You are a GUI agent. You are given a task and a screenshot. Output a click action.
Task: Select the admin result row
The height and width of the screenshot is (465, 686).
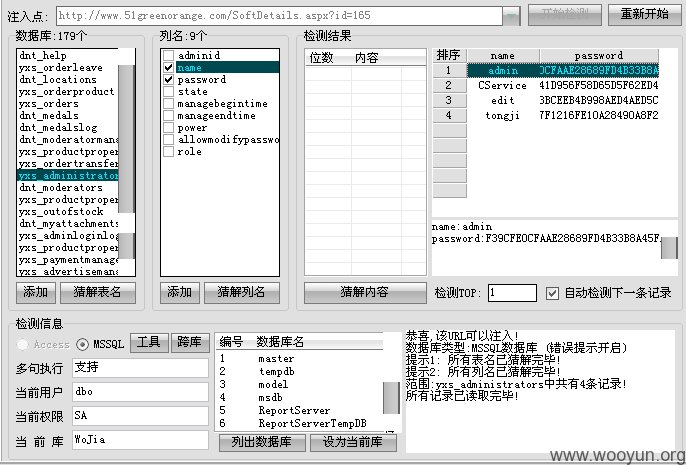tap(563, 70)
